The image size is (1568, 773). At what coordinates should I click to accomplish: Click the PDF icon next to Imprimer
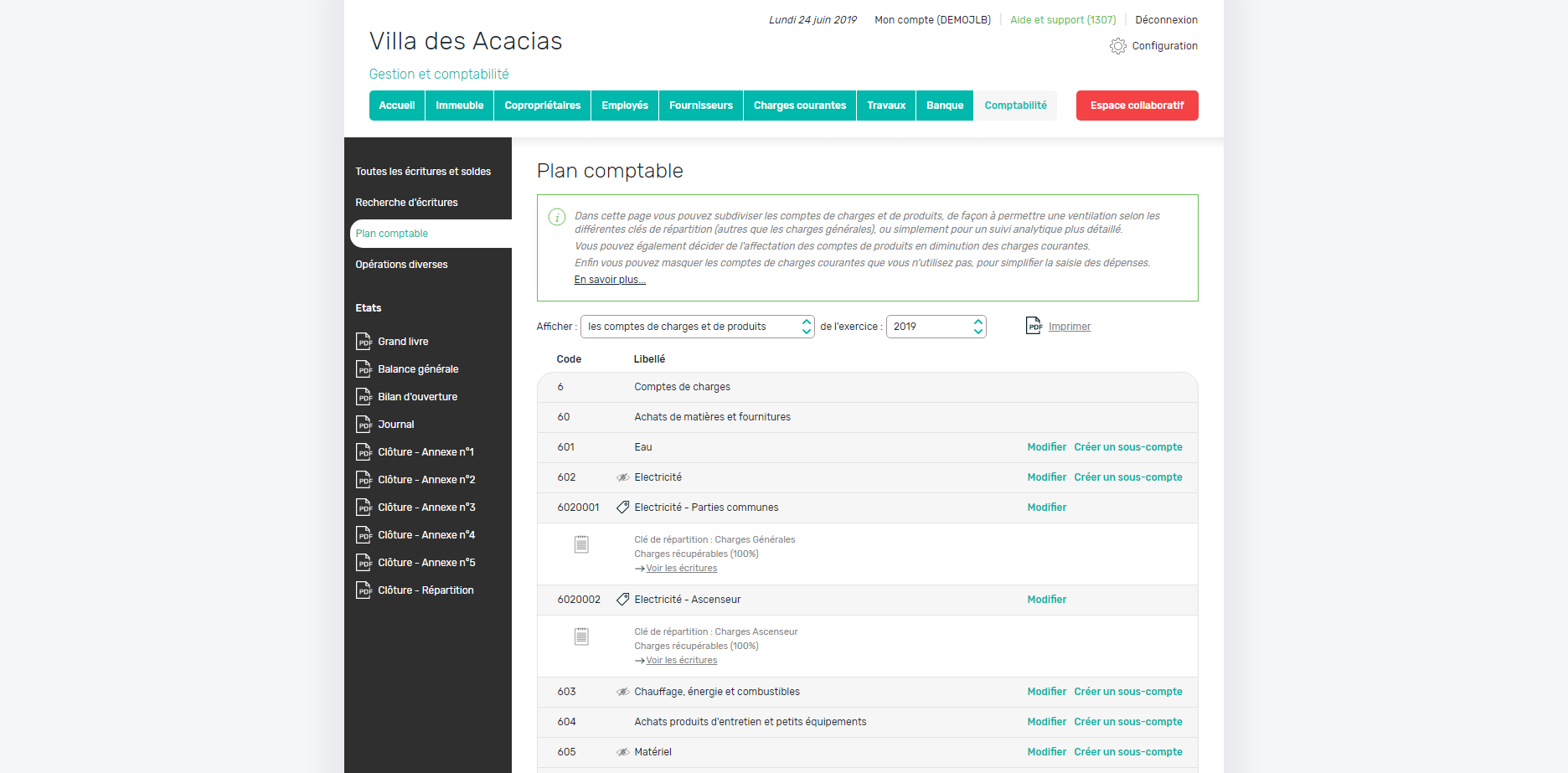1034,326
